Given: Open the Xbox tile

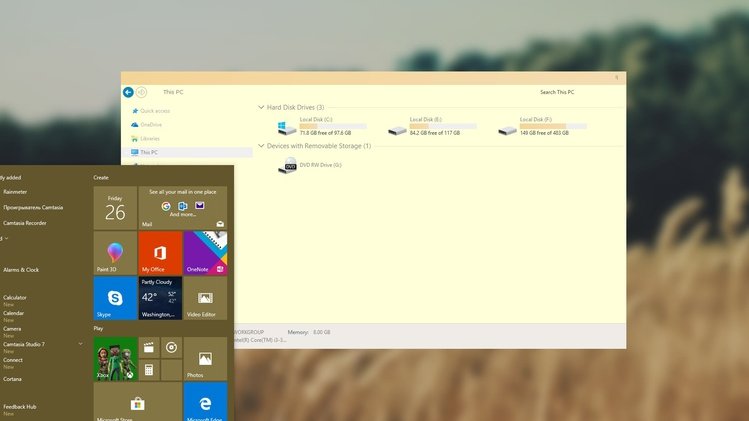Looking at the screenshot, I should 115,359.
